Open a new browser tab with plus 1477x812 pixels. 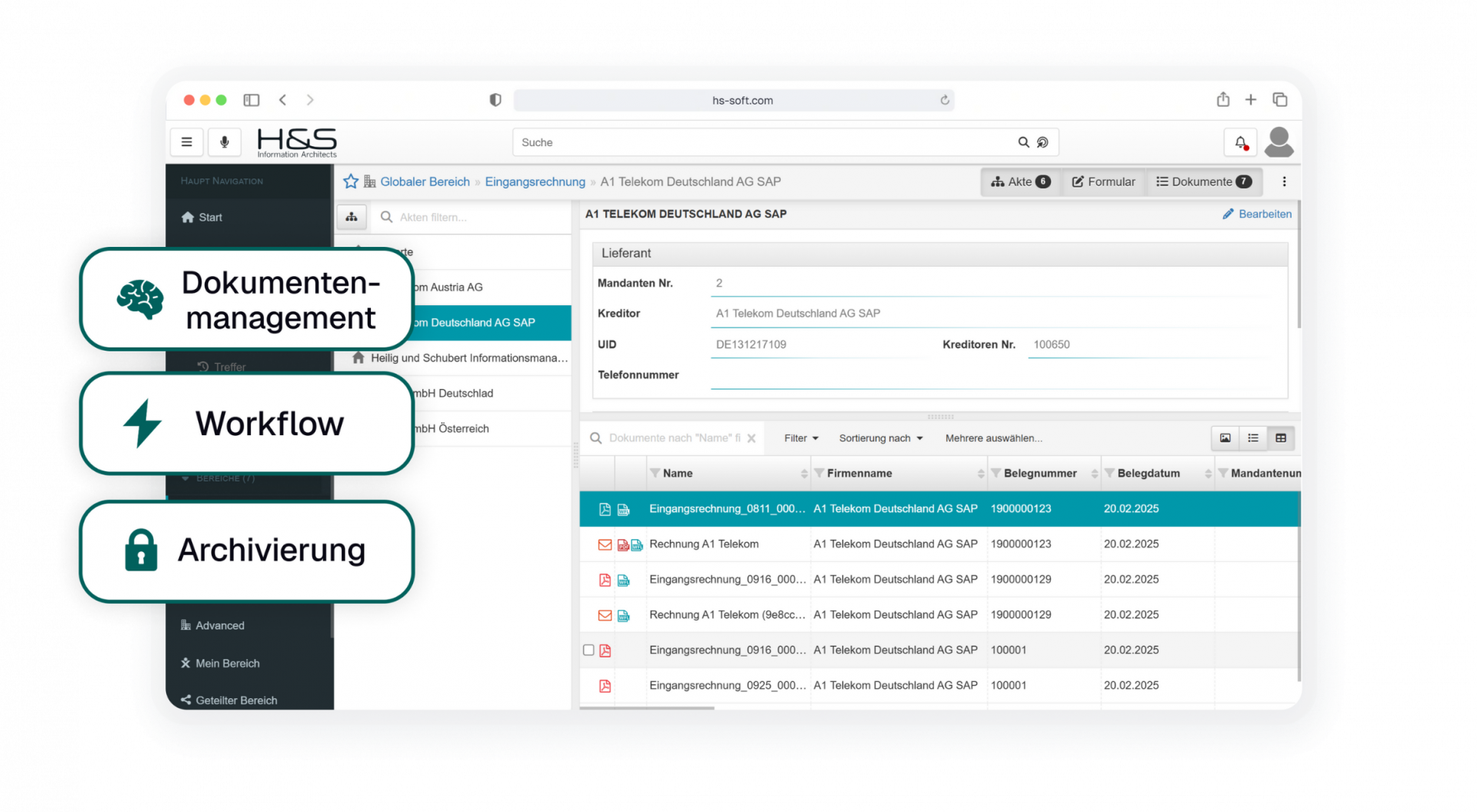[x=1251, y=100]
